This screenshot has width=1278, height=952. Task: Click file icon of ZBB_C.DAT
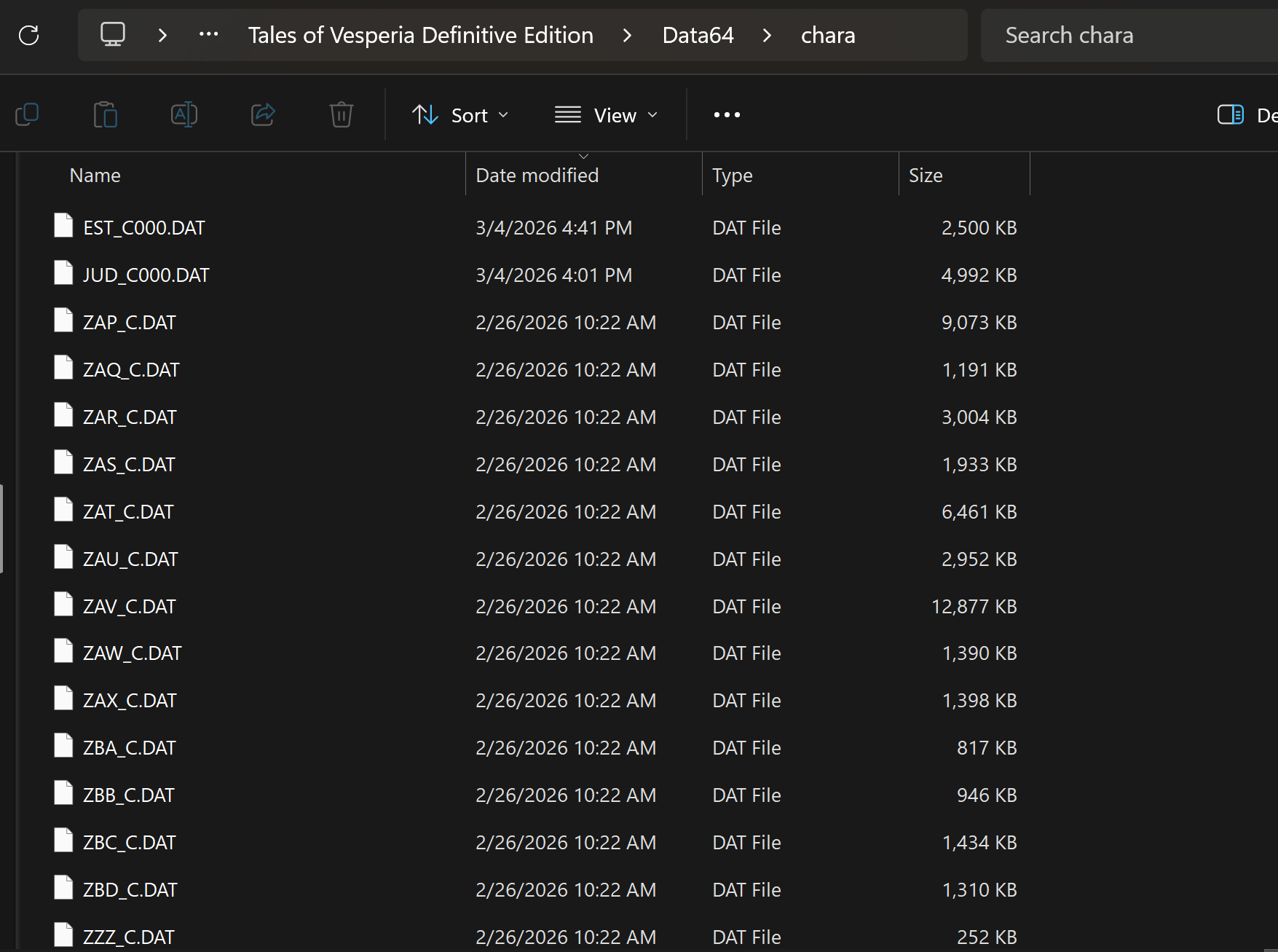pos(63,792)
